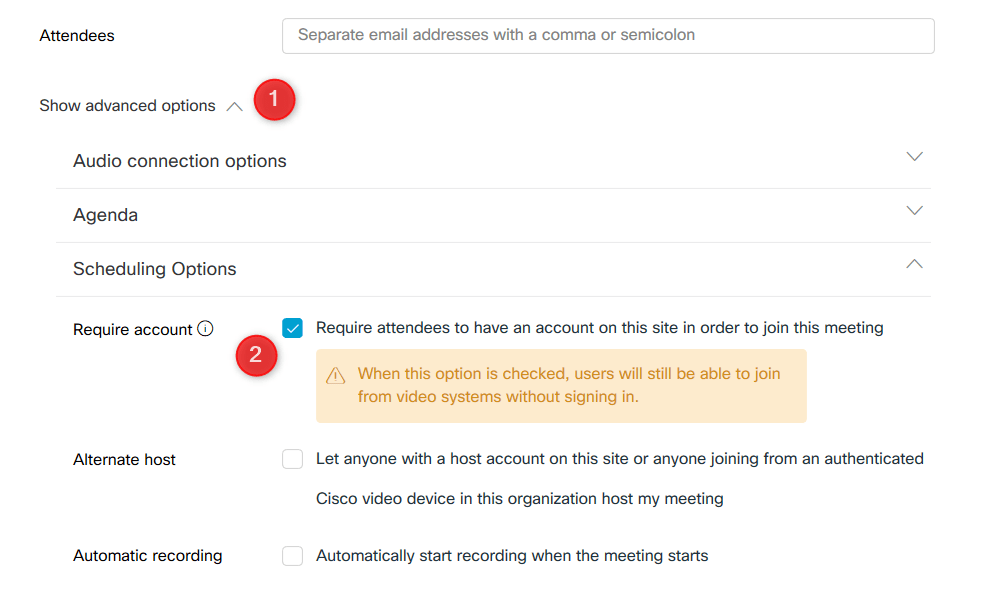Image resolution: width=991 pixels, height=589 pixels.
Task: Collapse advanced options using the up chevron
Action: click(x=234, y=106)
